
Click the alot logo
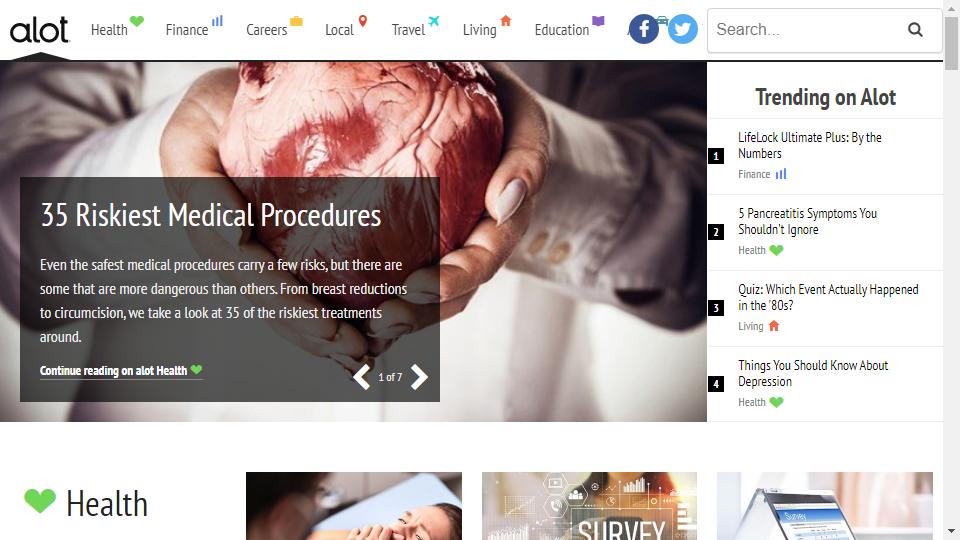click(x=39, y=30)
